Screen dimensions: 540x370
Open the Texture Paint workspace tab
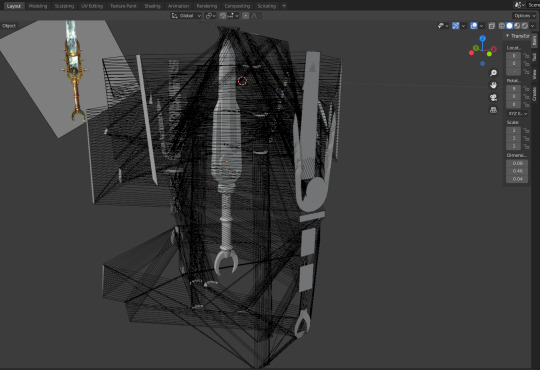tap(123, 6)
